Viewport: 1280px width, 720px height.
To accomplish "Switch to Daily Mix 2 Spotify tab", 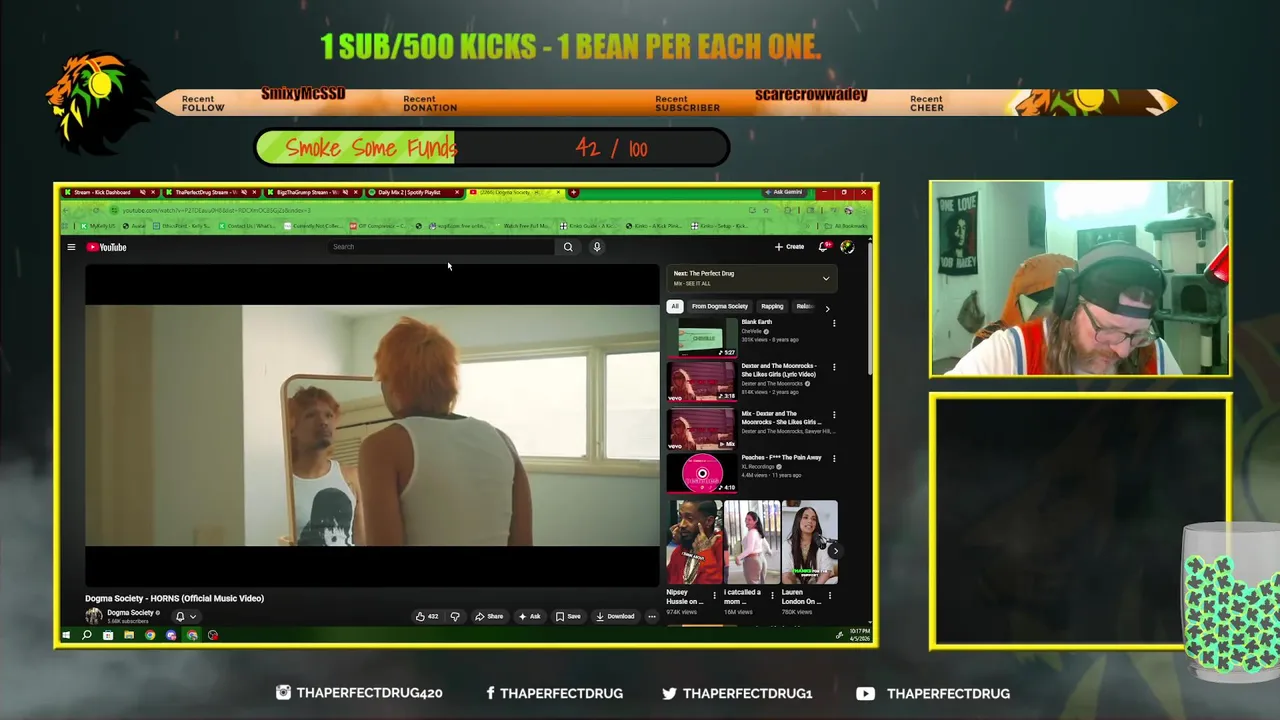I will pyautogui.click(x=414, y=192).
